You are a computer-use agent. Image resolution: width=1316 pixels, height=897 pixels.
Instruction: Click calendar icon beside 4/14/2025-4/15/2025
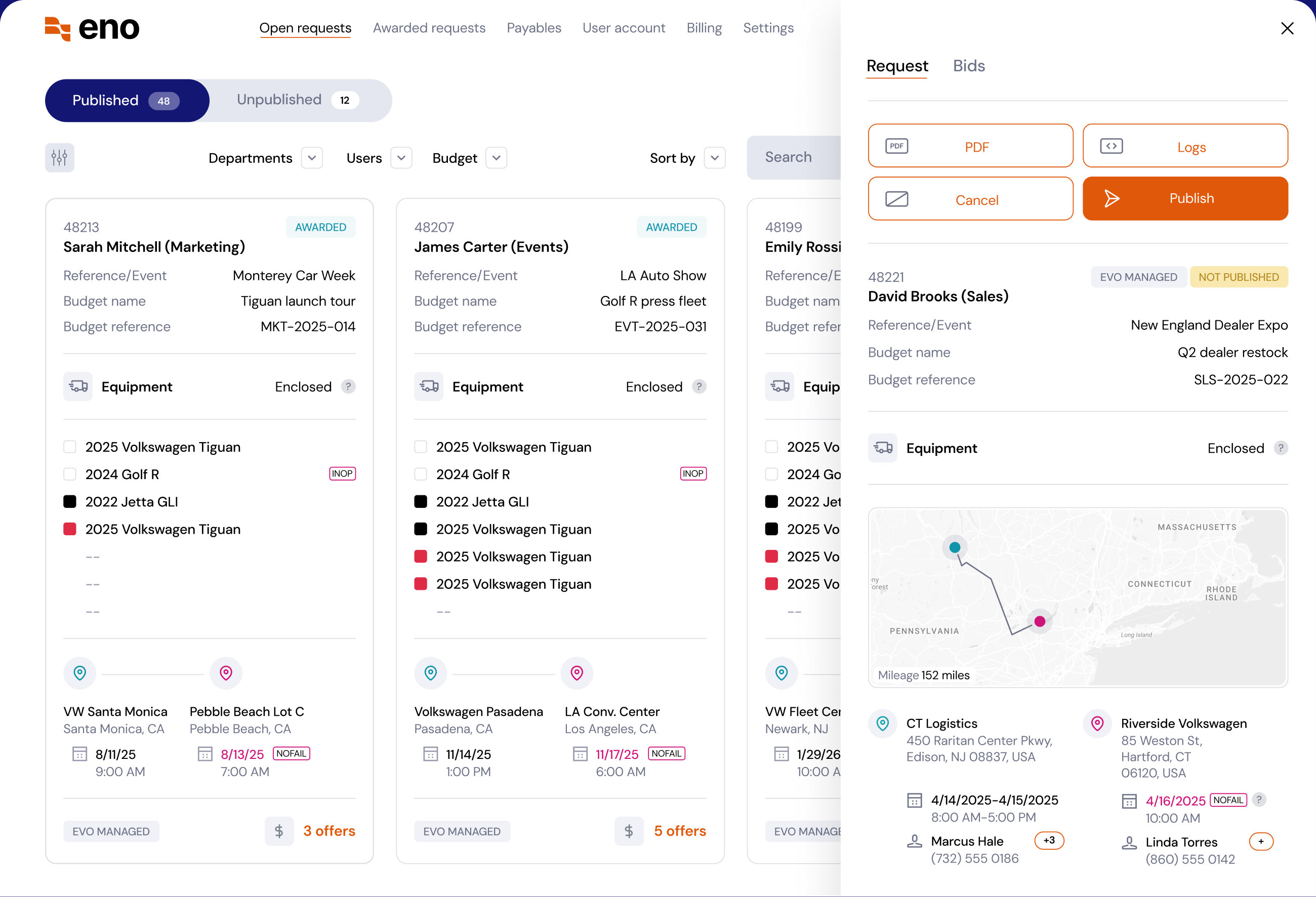[915, 801]
